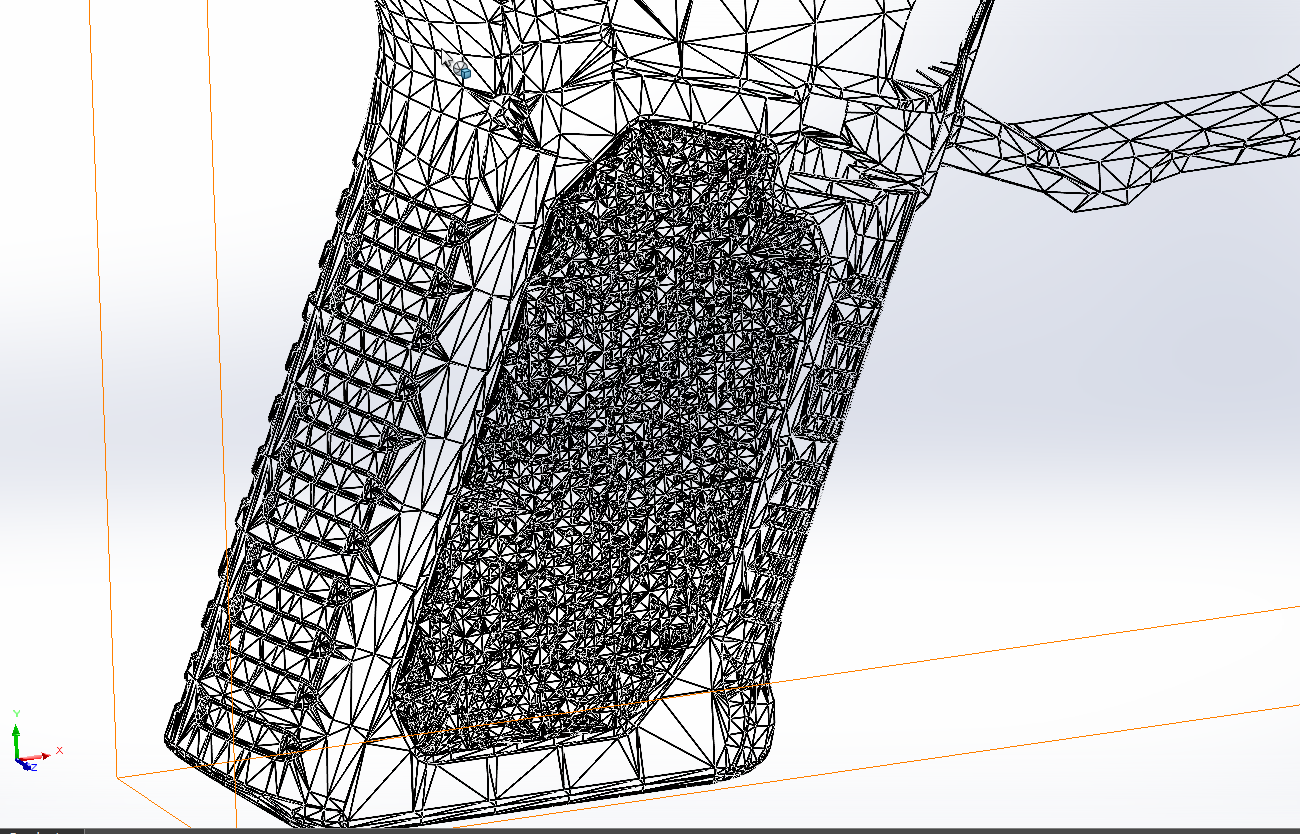Click the X label on the orientation triad
This screenshot has height=834, width=1300.
(x=59, y=750)
